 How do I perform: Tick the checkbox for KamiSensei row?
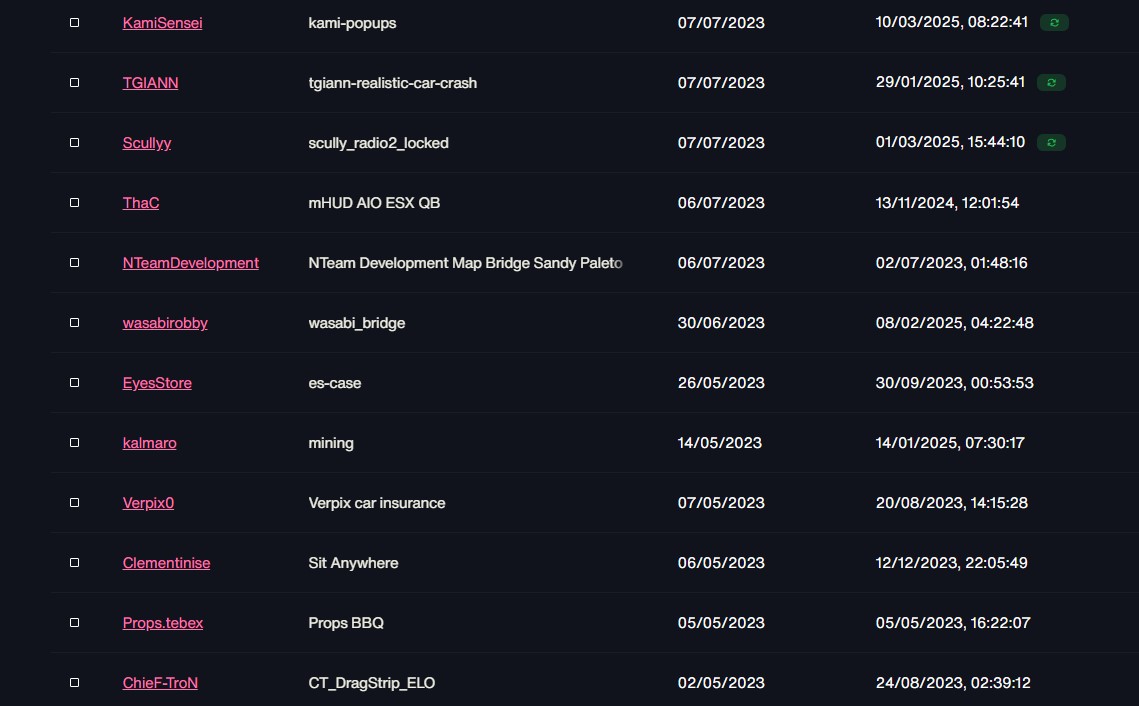coord(74,23)
